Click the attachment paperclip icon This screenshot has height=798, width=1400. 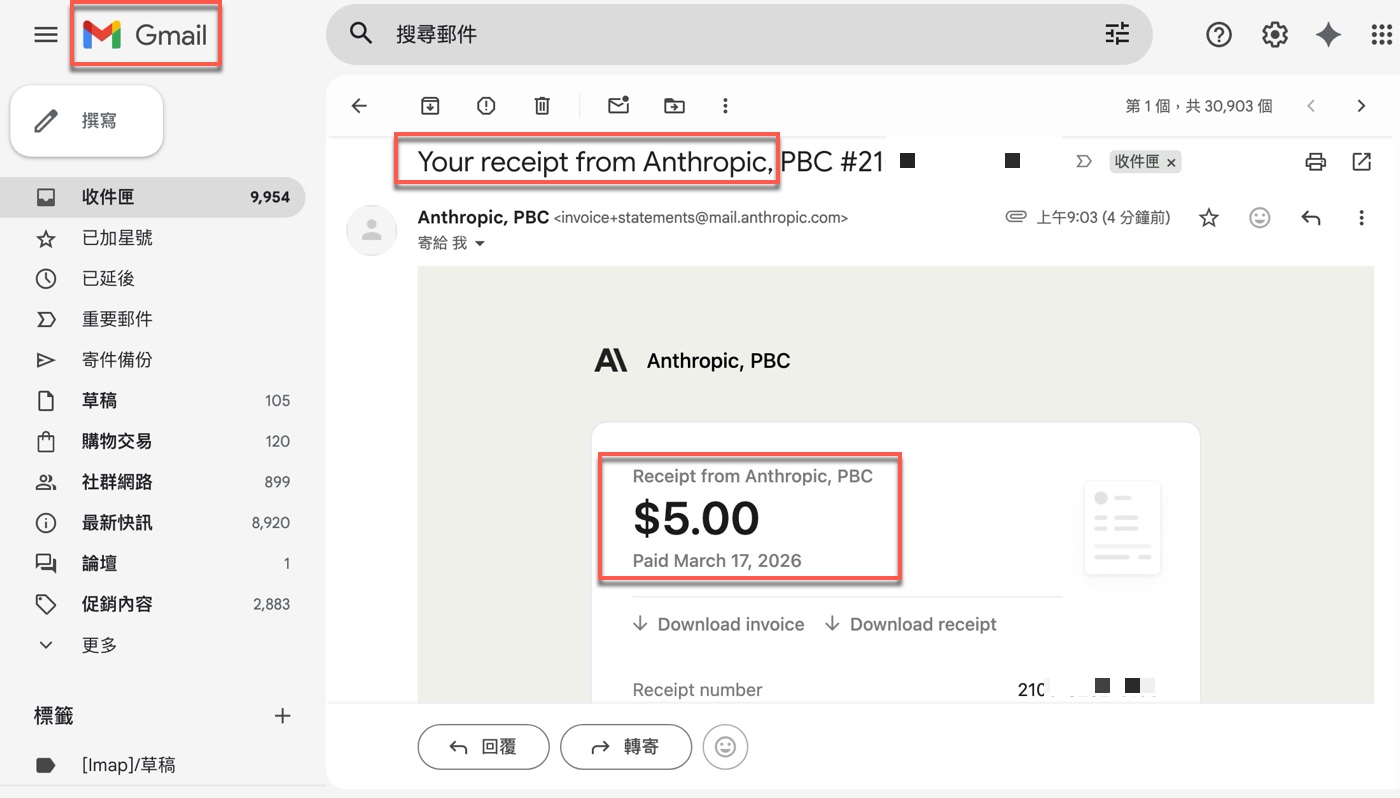(x=1016, y=217)
